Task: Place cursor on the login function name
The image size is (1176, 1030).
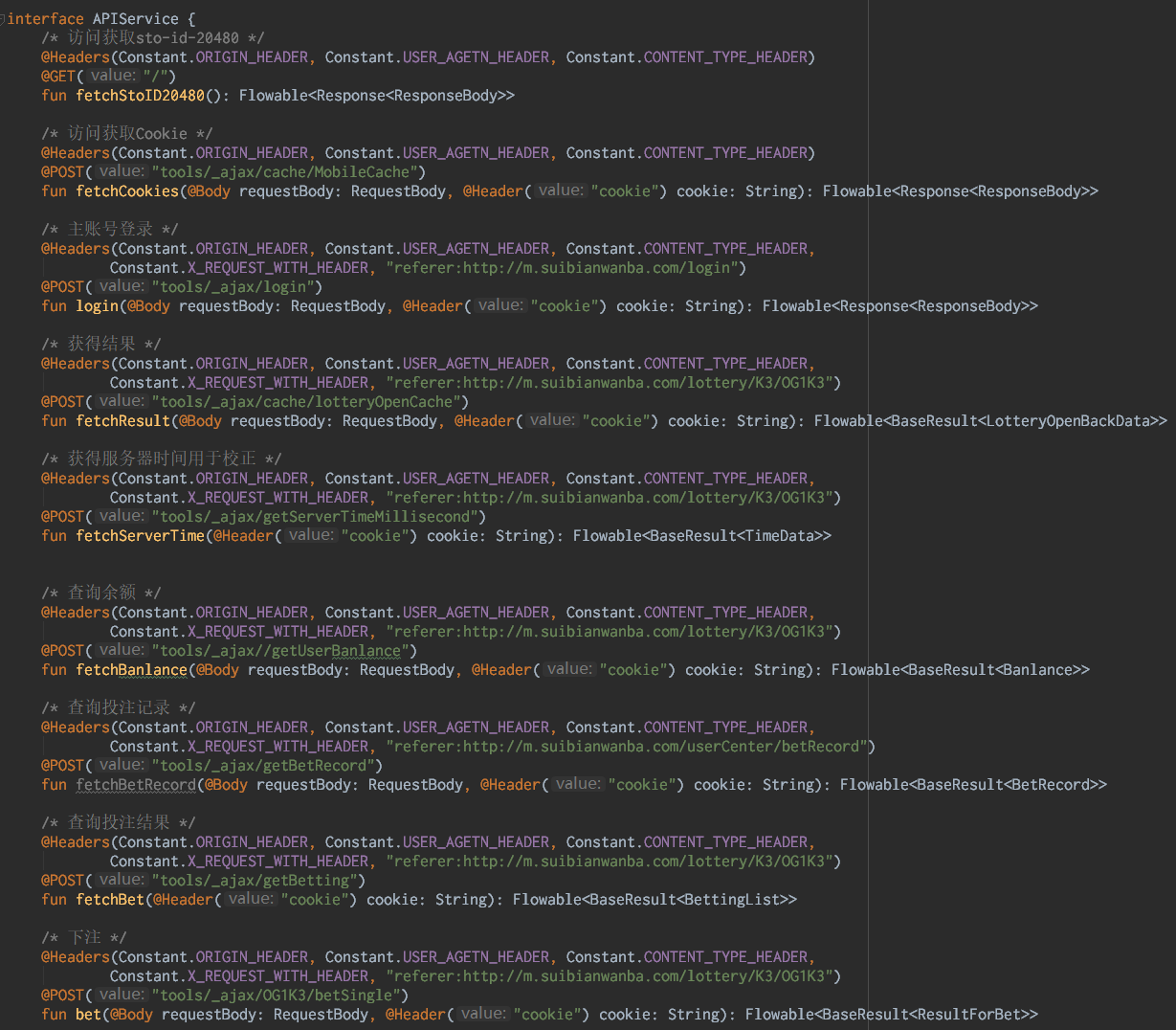Action: pos(97,306)
